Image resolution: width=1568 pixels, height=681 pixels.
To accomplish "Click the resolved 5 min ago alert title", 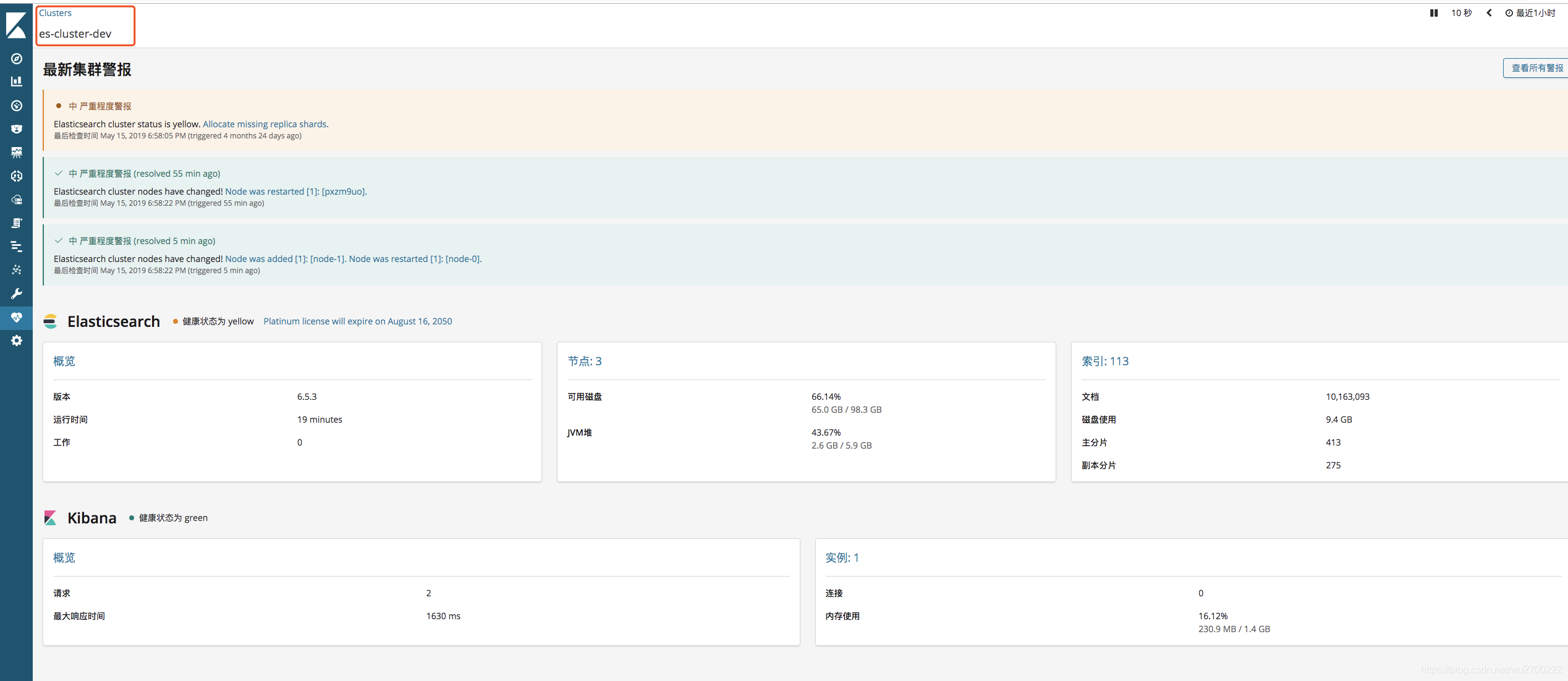I will pyautogui.click(x=142, y=241).
